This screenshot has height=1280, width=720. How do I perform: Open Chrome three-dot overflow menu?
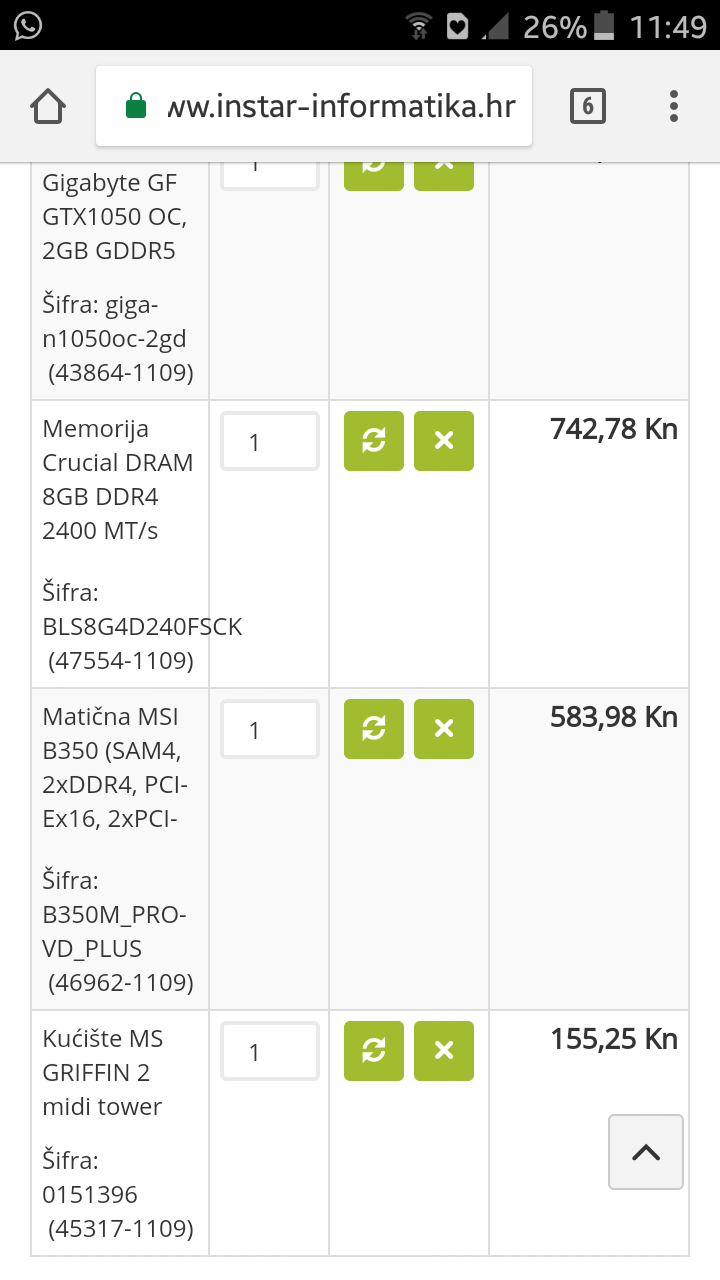pyautogui.click(x=674, y=106)
